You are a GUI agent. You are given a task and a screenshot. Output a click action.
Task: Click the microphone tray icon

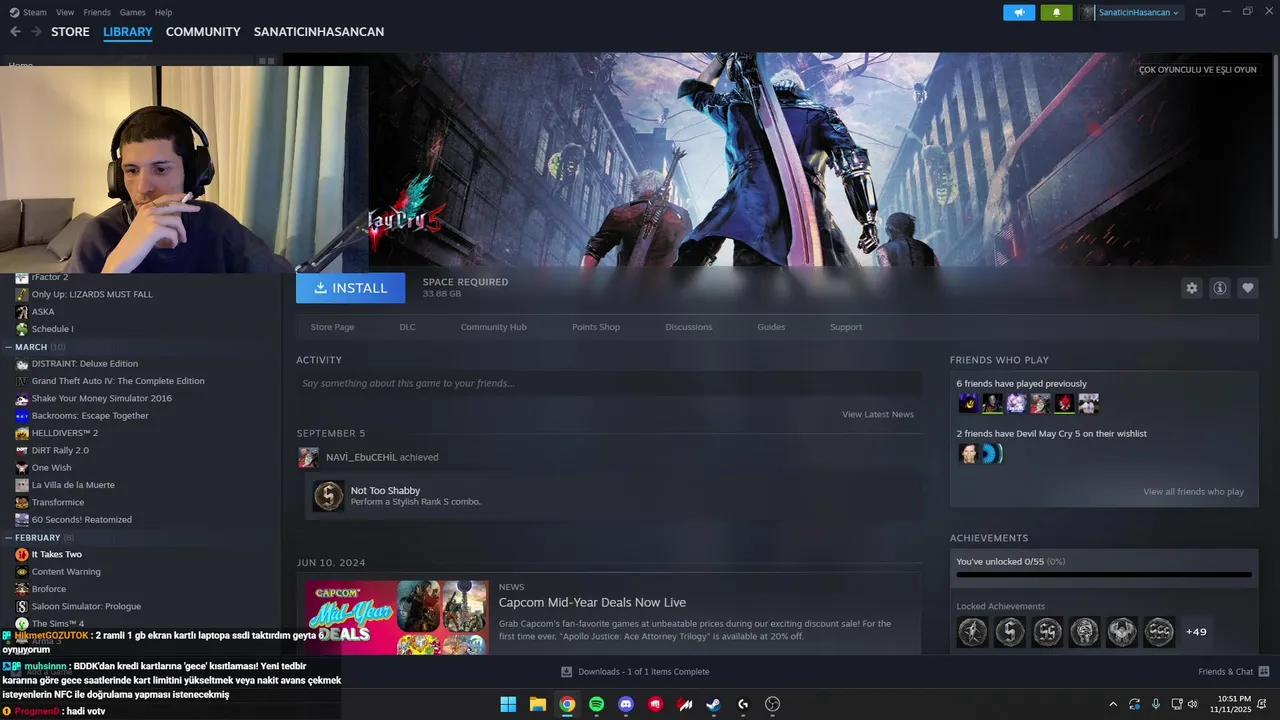pos(1156,704)
